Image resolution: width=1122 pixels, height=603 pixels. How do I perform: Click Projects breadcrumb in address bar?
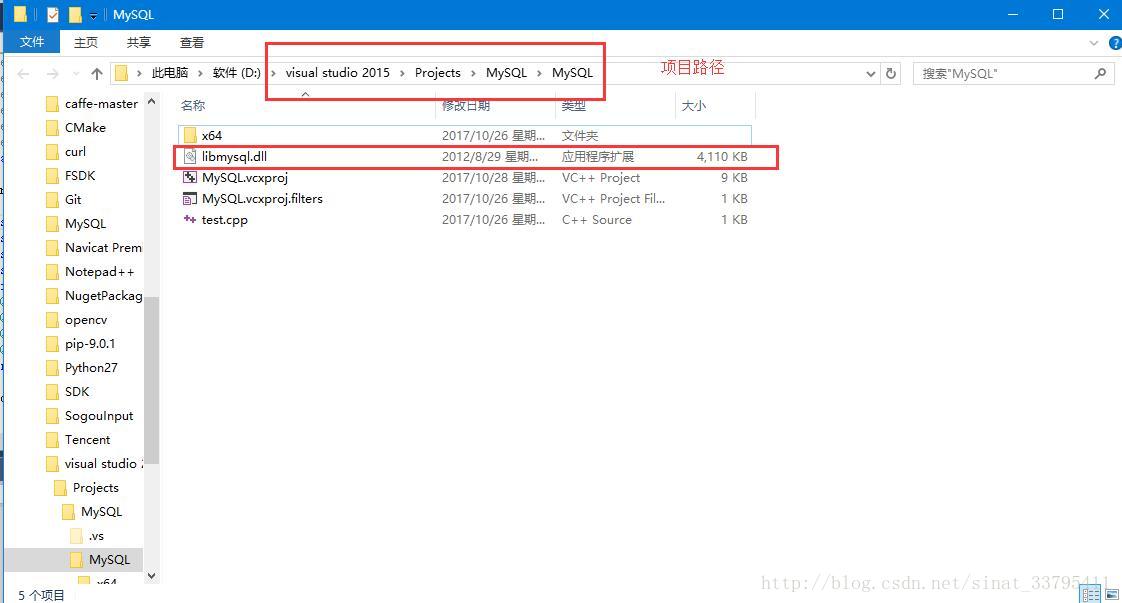point(438,73)
